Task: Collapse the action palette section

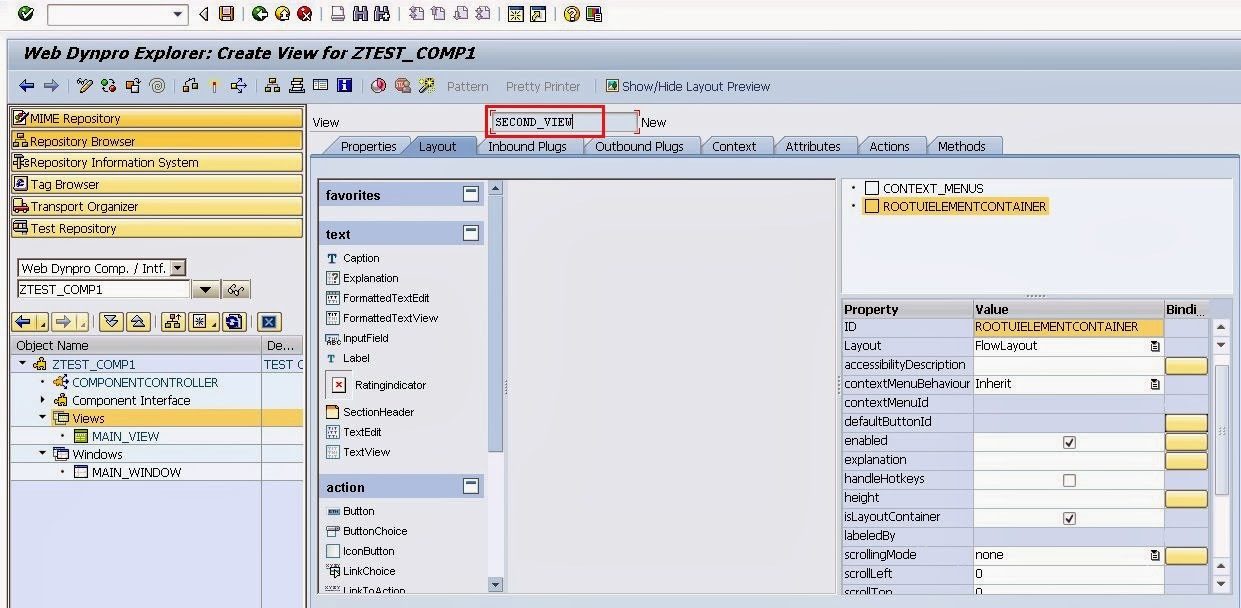Action: 470,486
